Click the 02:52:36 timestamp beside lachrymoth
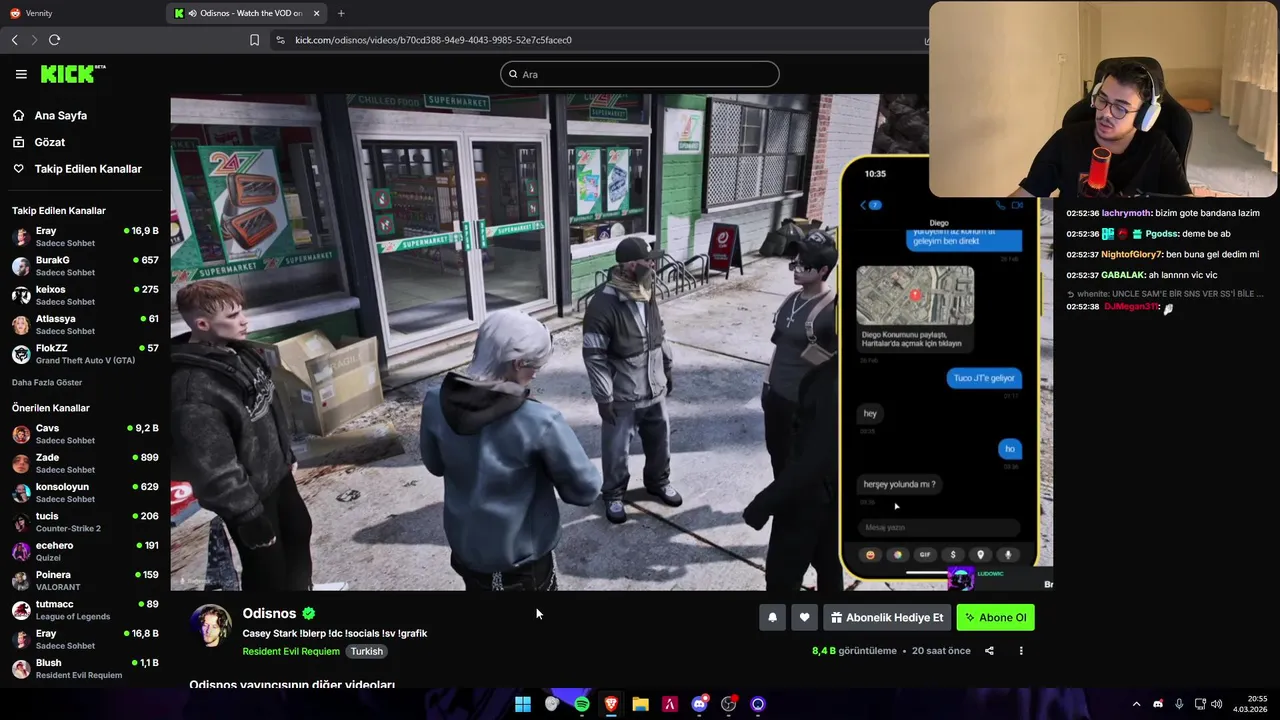This screenshot has height=720, width=1280. point(1082,213)
